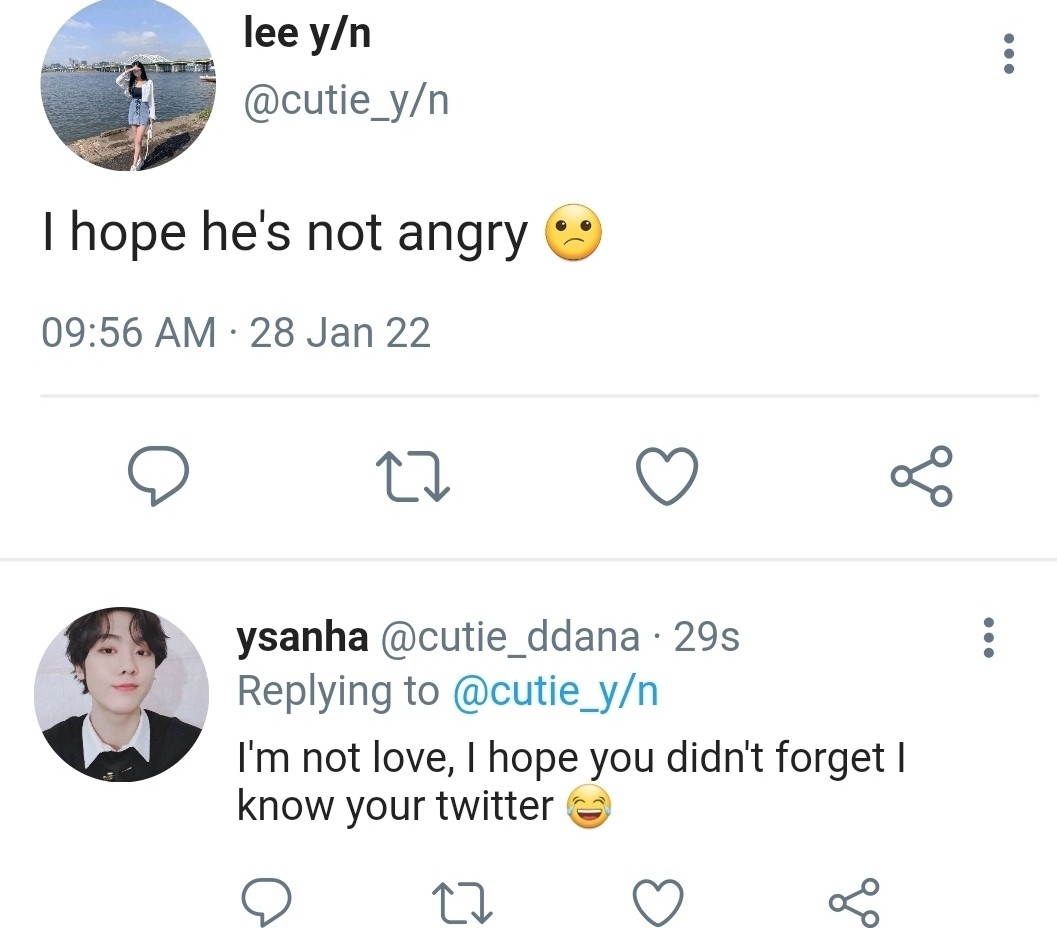Tap the @cutie_y/n handle under lee y/n
1057x928 pixels.
point(346,100)
